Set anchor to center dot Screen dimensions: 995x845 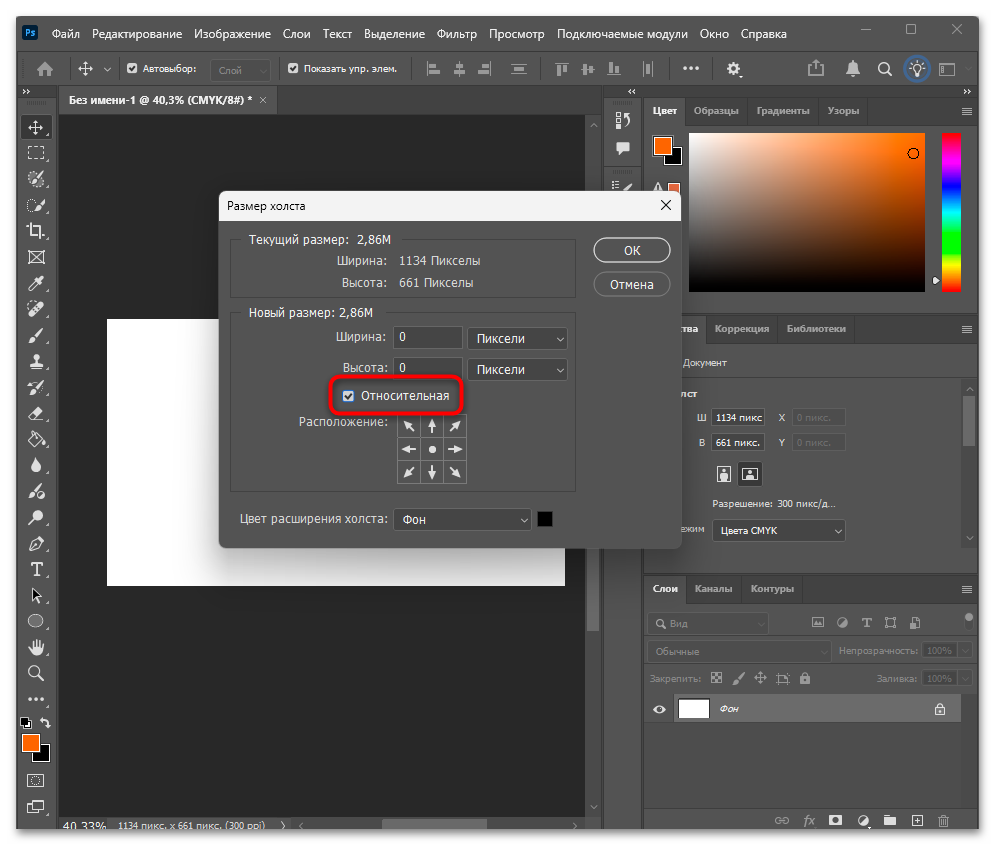pyautogui.click(x=432, y=449)
